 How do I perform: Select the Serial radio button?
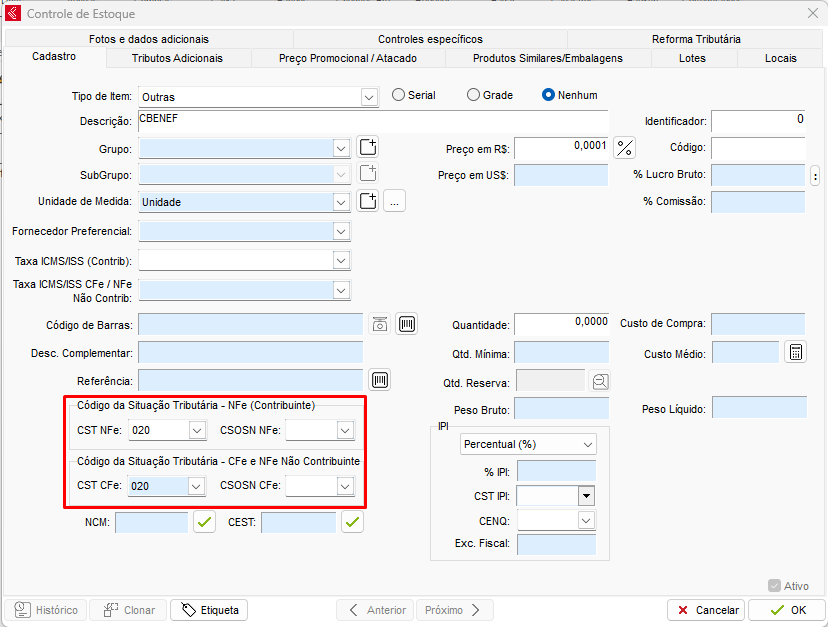click(399, 95)
